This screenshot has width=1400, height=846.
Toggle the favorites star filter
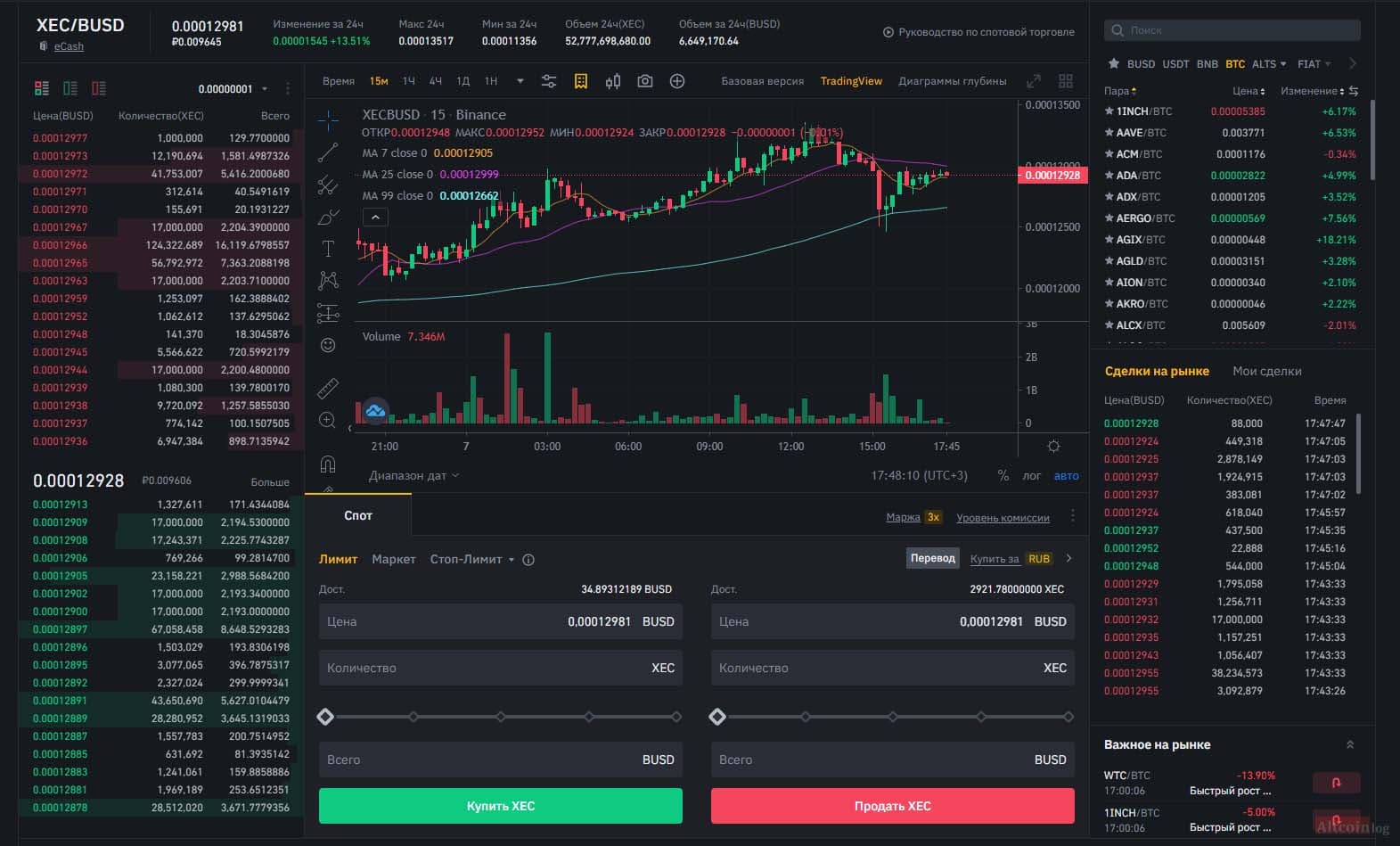coord(1114,63)
